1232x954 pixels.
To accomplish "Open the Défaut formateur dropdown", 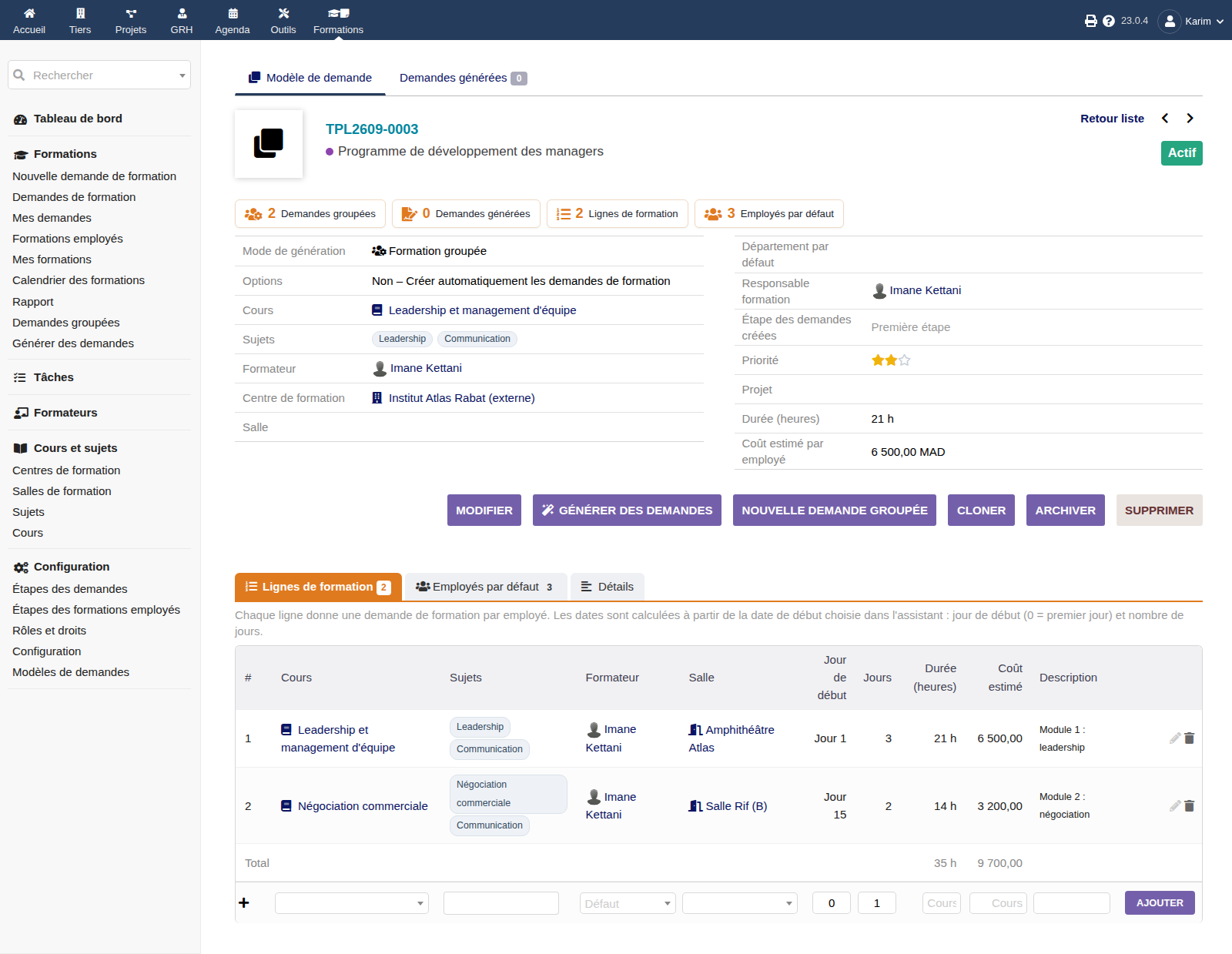I will click(x=628, y=903).
